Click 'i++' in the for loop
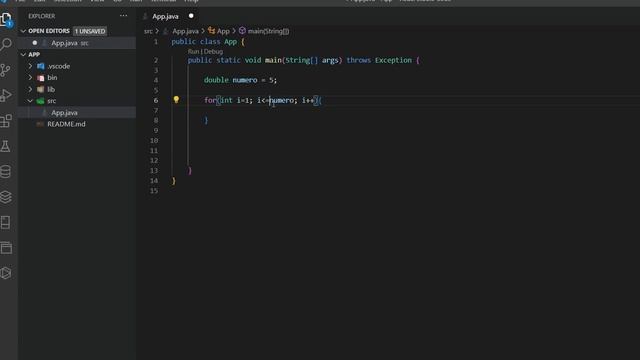The height and width of the screenshot is (360, 640). click(x=308, y=100)
